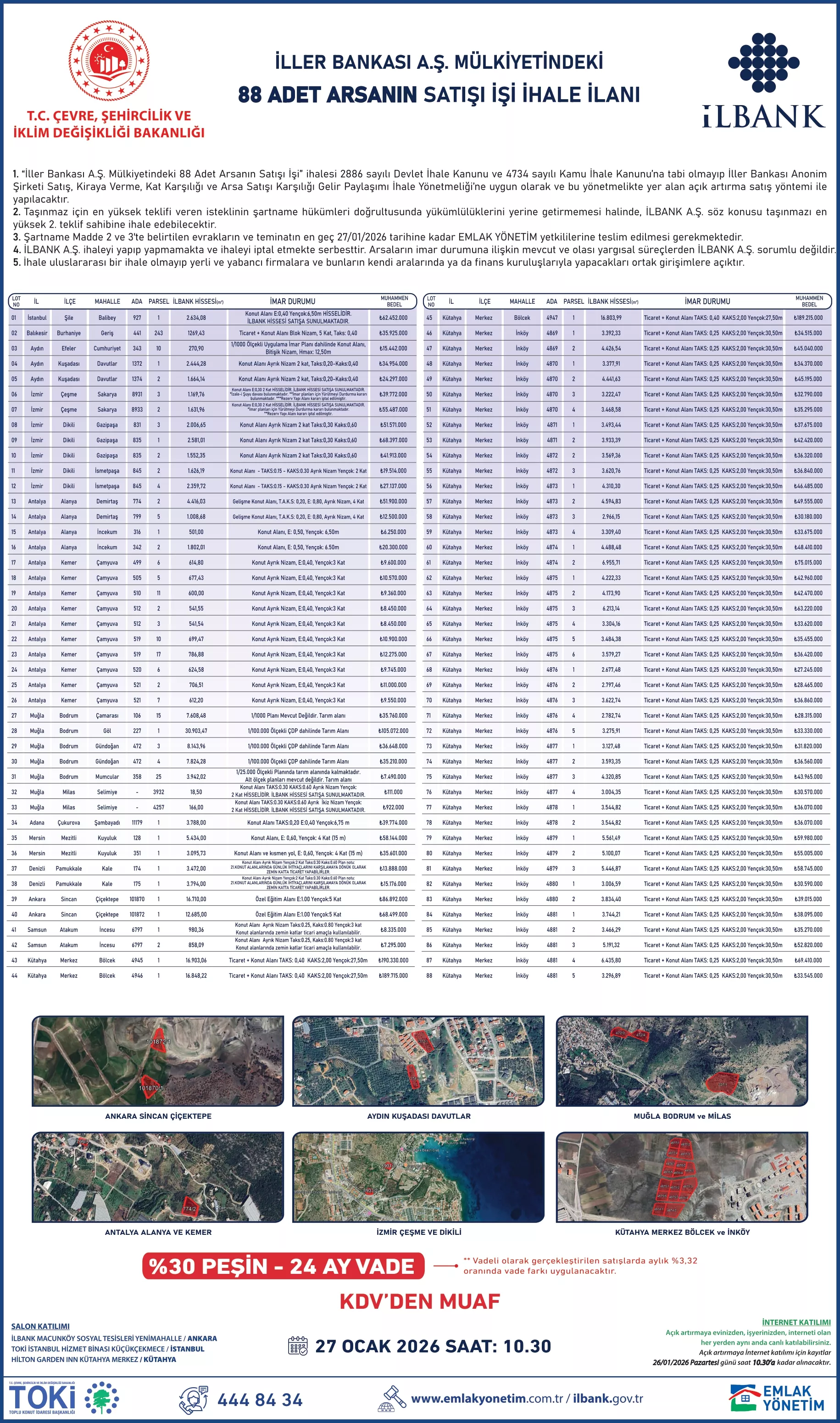This screenshot has width=840, height=1423.
Task: Click the auction gavel icon in footer
Action: tap(392, 1399)
